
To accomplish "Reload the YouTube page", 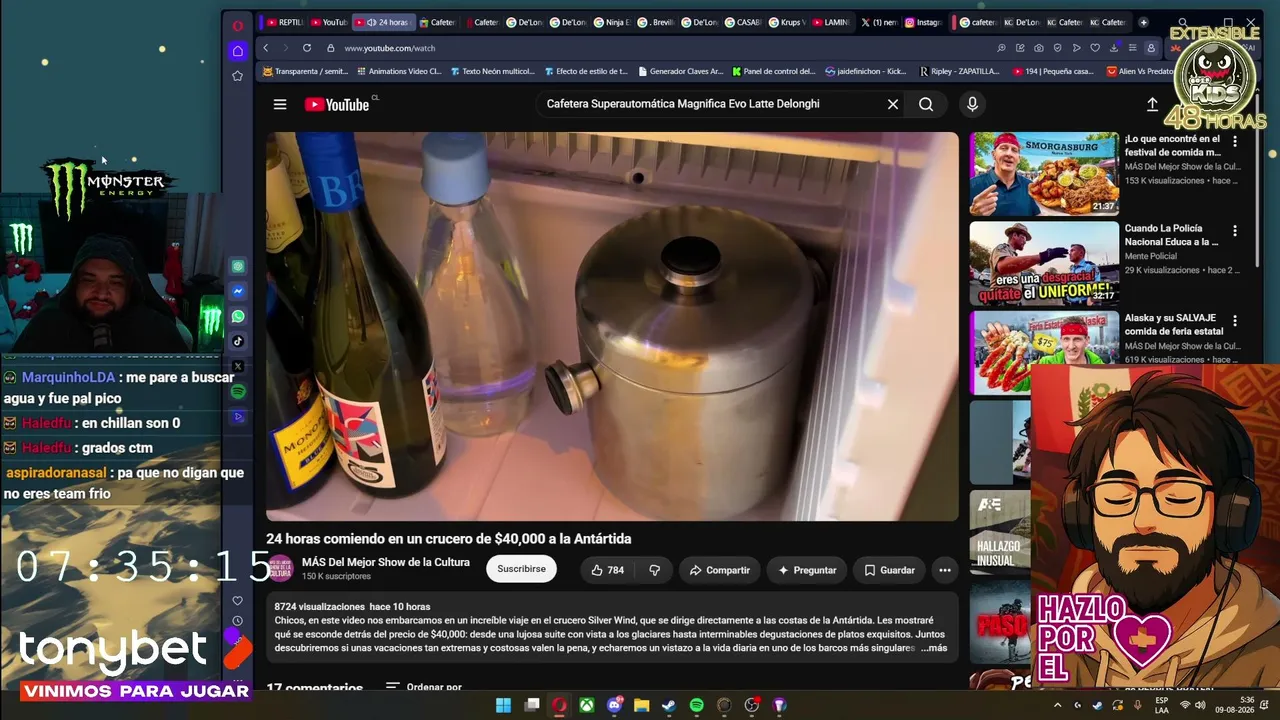I will coord(307,48).
